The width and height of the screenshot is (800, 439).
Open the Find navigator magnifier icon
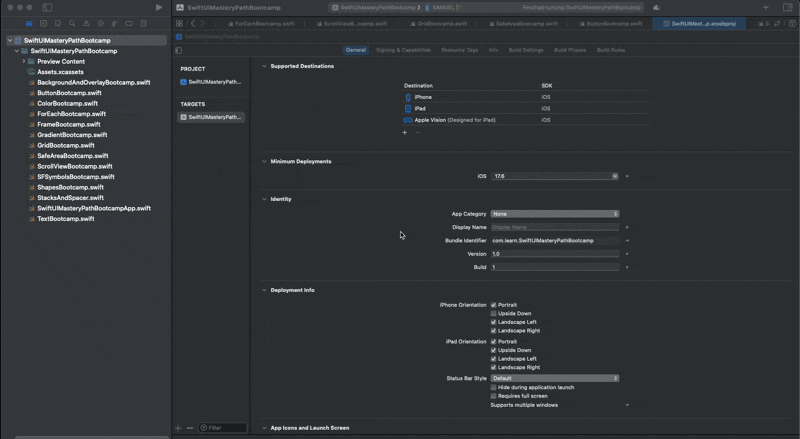pyautogui.click(x=72, y=23)
